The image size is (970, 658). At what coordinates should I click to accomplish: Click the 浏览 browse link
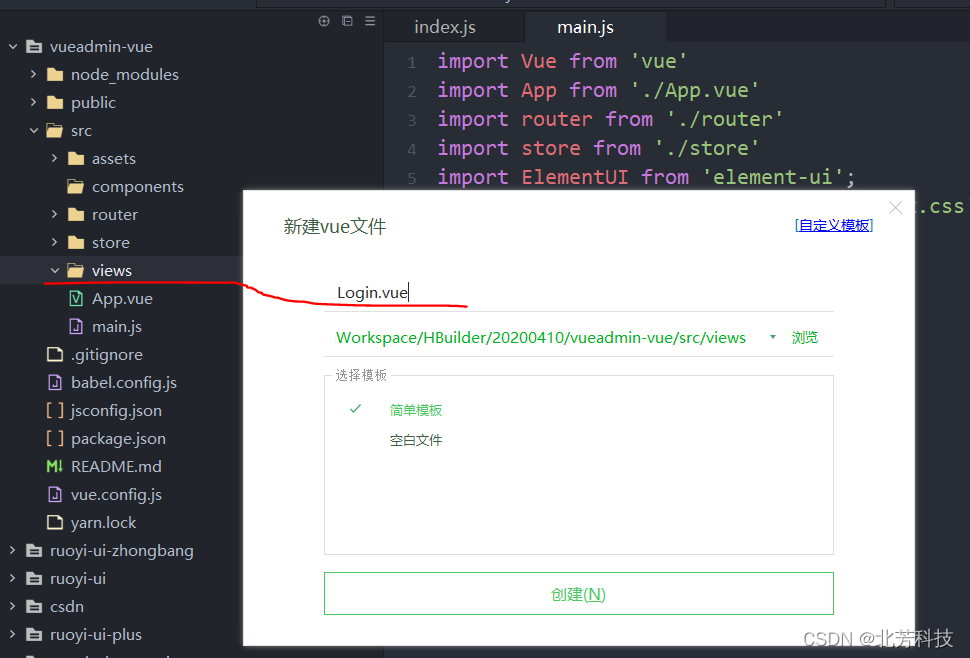pos(805,338)
